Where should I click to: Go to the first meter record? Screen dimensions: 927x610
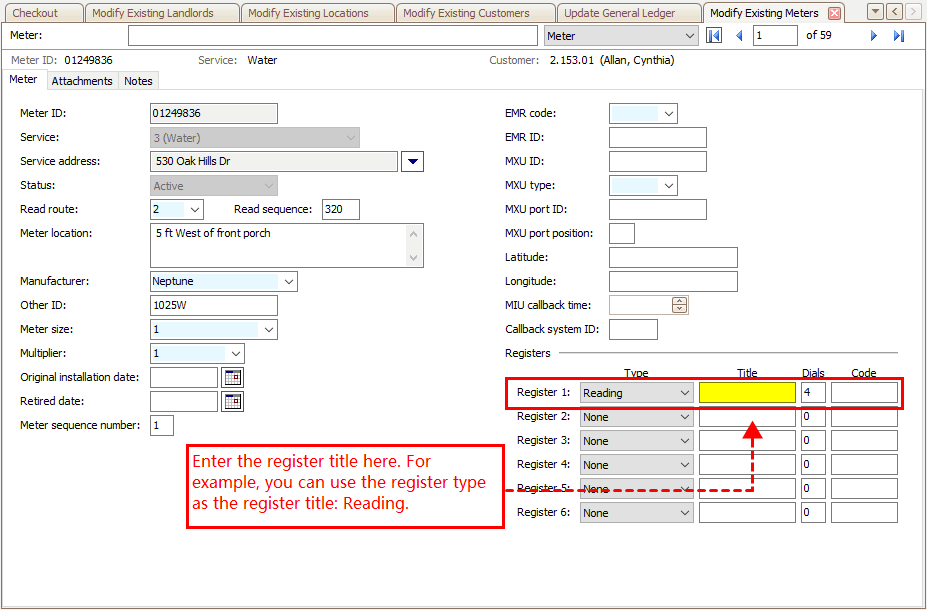pos(714,36)
